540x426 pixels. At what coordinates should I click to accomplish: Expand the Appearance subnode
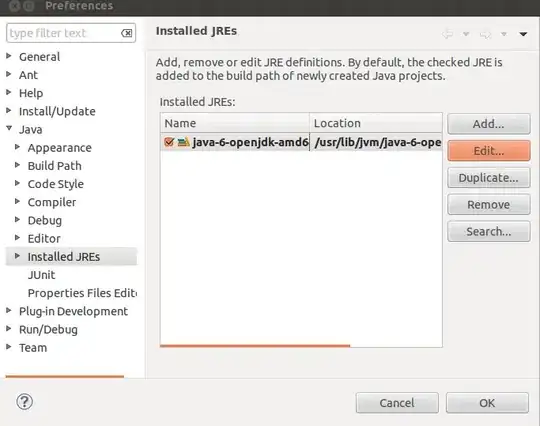click(17, 147)
